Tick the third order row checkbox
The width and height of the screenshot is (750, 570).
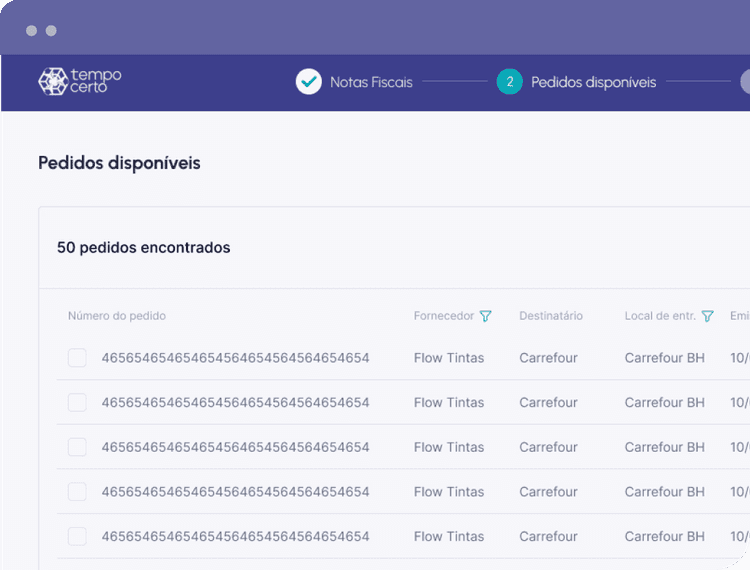click(x=77, y=447)
